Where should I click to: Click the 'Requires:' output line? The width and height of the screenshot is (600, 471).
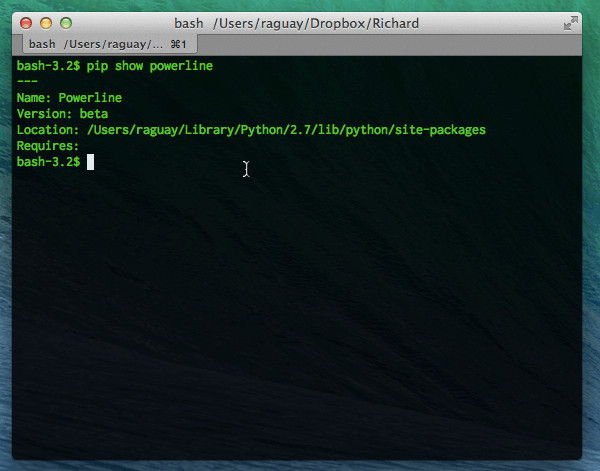pos(48,146)
